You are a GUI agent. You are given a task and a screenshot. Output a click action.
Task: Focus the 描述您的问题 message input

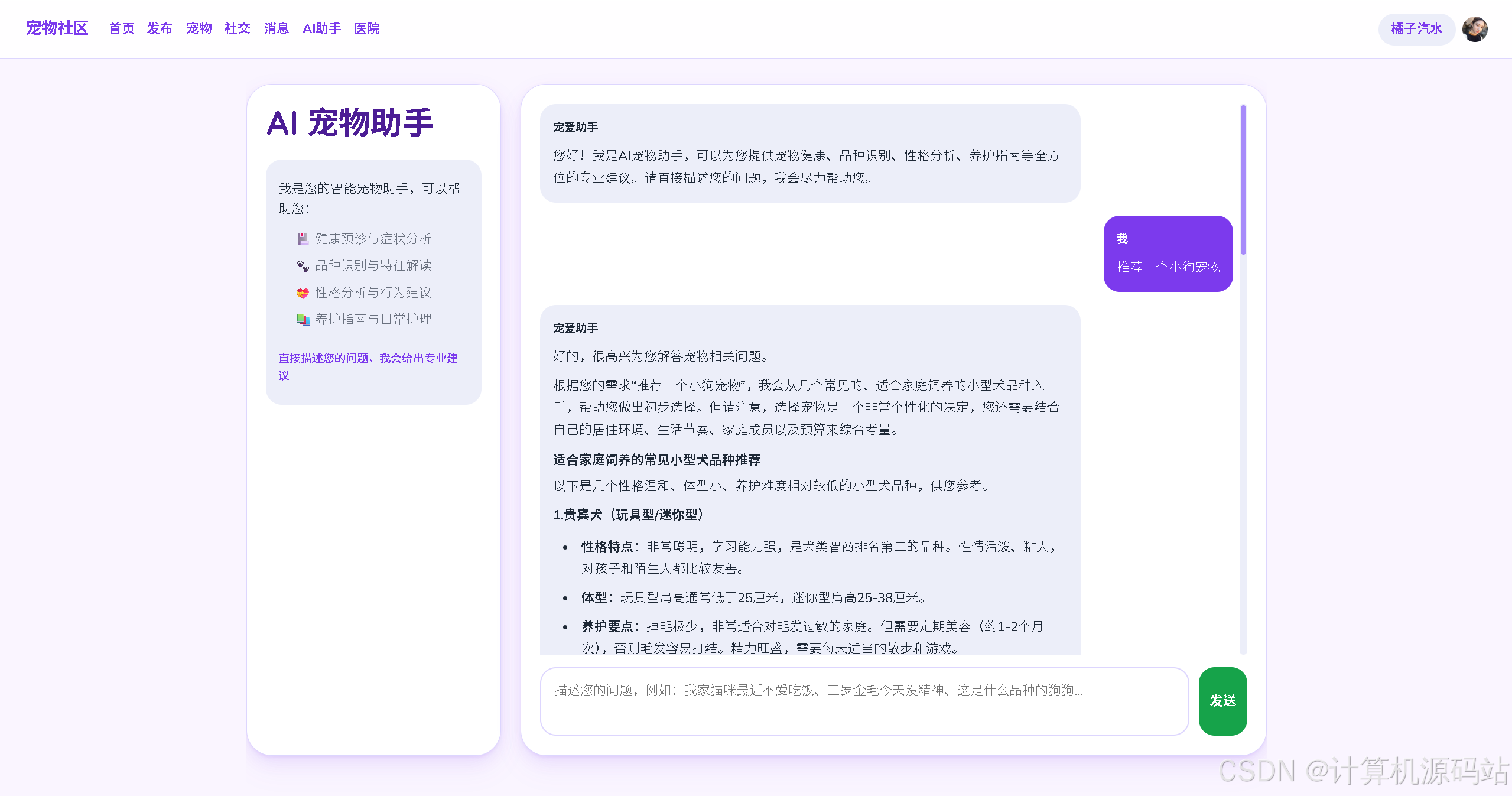(x=864, y=701)
